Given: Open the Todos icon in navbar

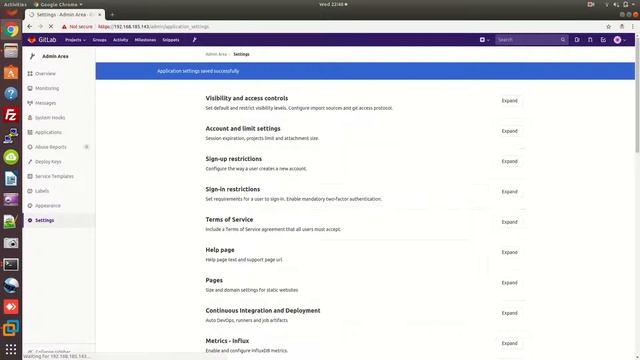Looking at the screenshot, I should pyautogui.click(x=603, y=40).
